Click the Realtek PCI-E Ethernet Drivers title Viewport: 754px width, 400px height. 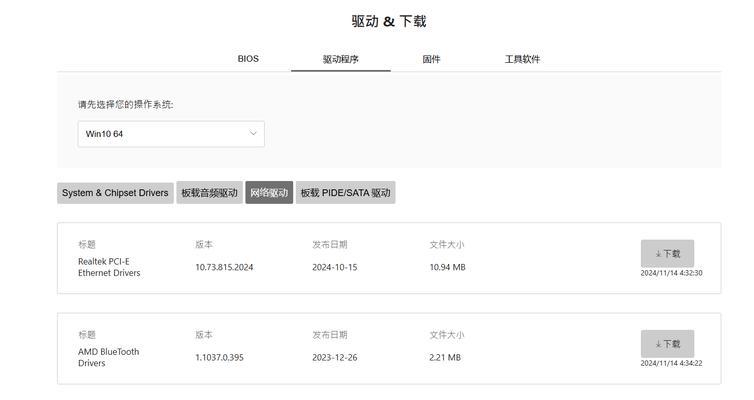click(x=109, y=267)
